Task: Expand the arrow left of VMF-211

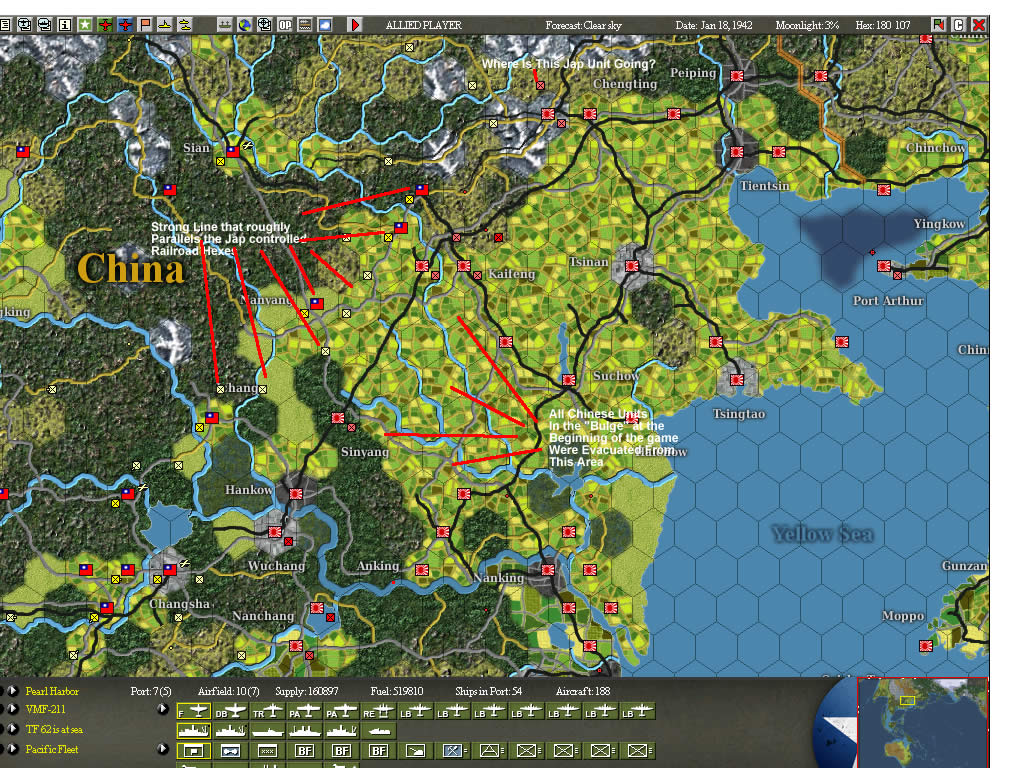Action: click(12, 709)
